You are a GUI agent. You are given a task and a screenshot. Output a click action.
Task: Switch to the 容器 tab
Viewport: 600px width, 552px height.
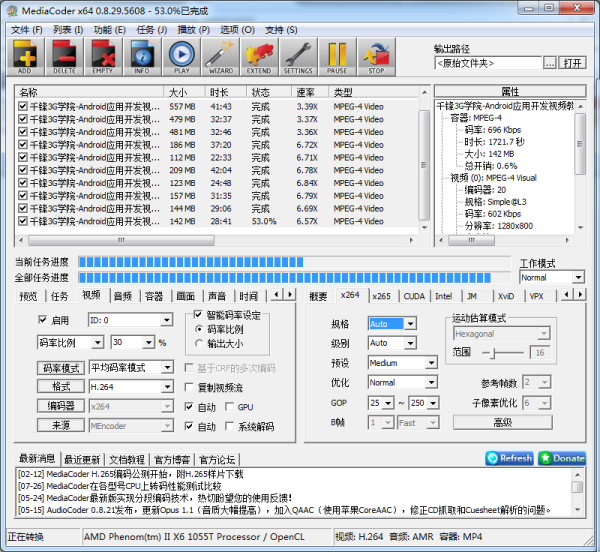(x=154, y=296)
